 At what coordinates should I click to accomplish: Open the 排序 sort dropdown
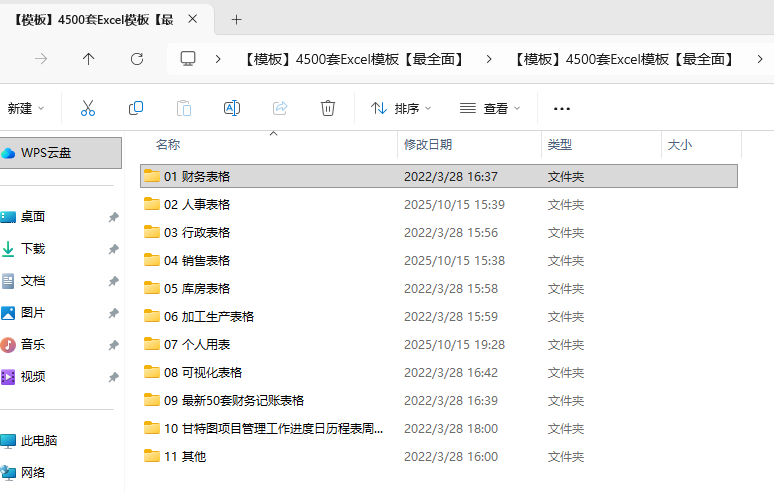tap(401, 108)
